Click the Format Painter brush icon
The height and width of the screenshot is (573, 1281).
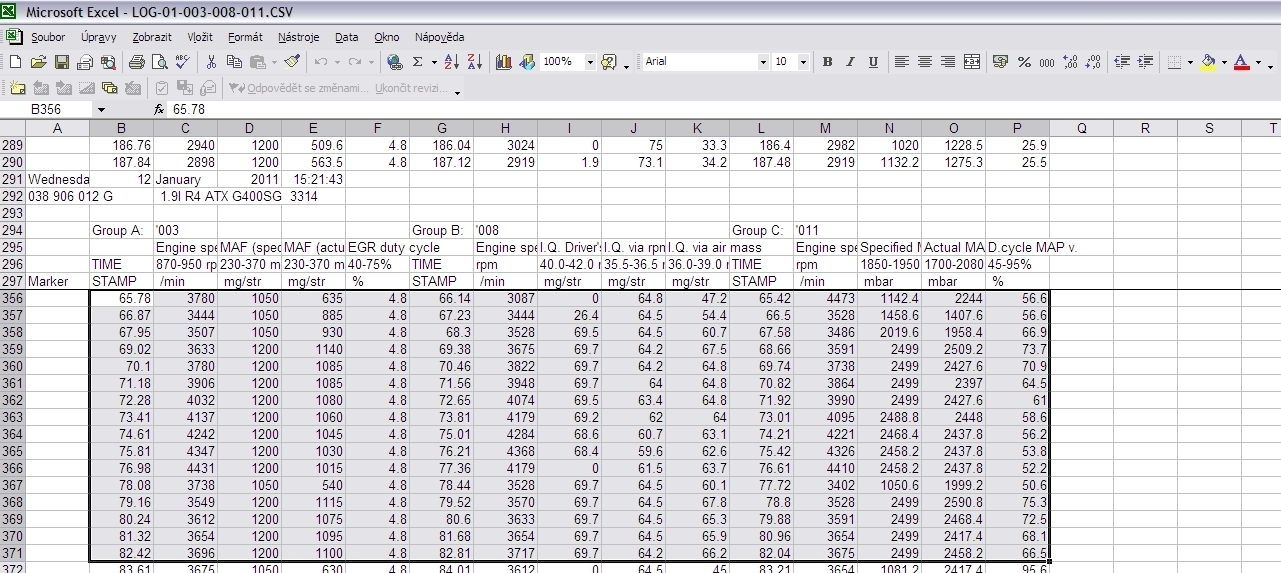292,62
